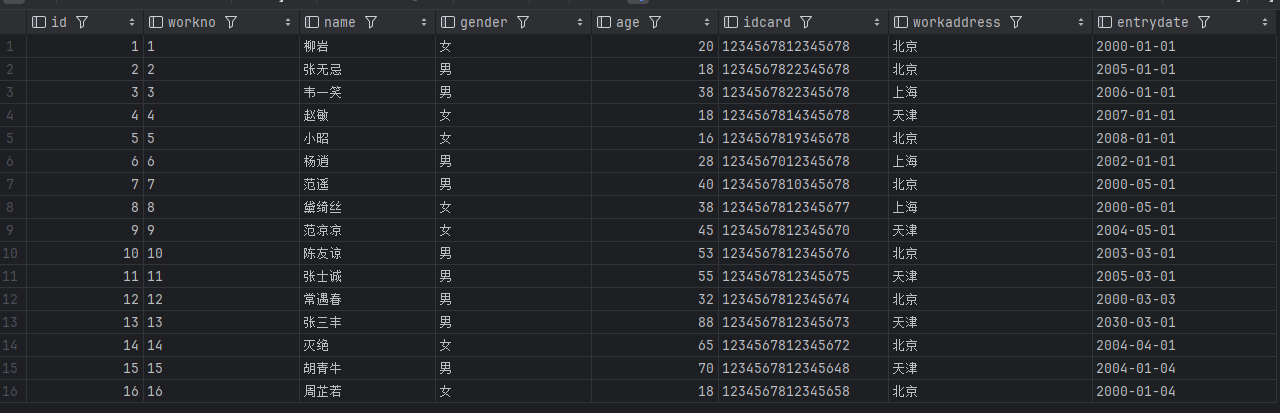This screenshot has width=1280, height=413.
Task: Toggle sort order on the id column
Action: pyautogui.click(x=133, y=22)
